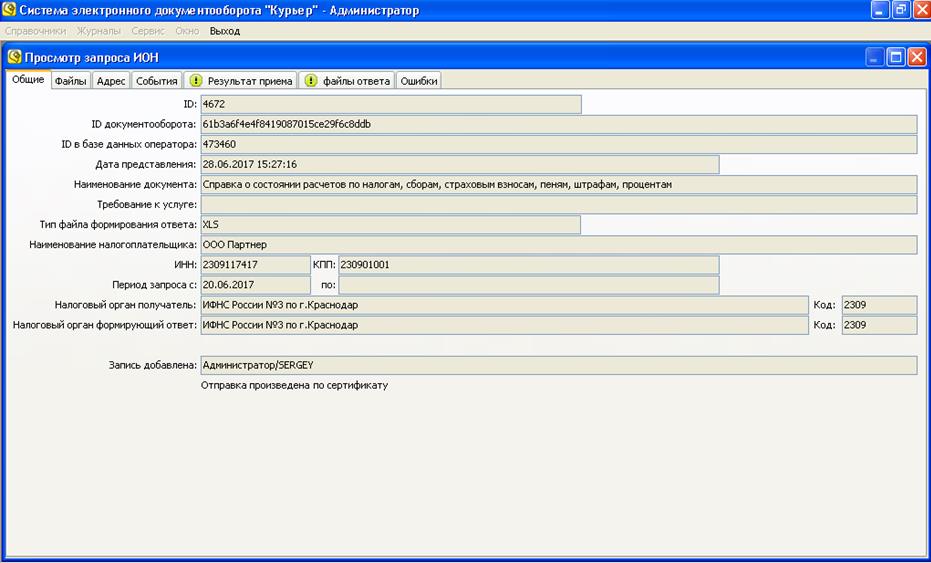Open the События tab
Viewport: 931px width, 563px height.
(157, 81)
